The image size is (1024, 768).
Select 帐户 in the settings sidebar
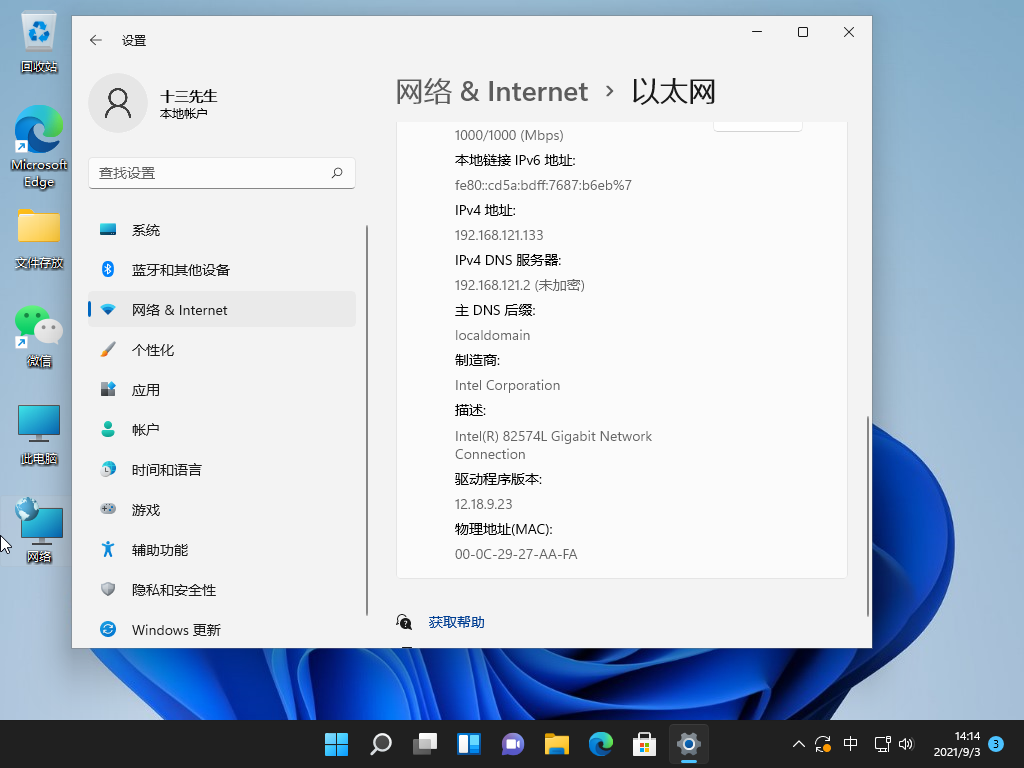147,429
